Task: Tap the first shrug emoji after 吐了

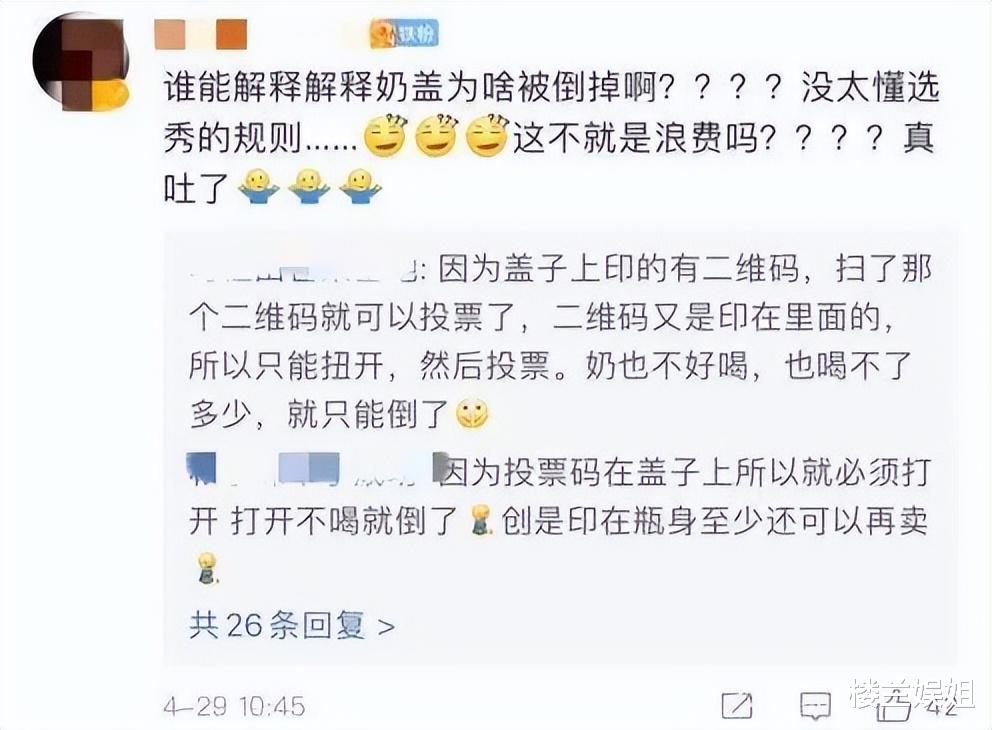Action: coord(258,187)
